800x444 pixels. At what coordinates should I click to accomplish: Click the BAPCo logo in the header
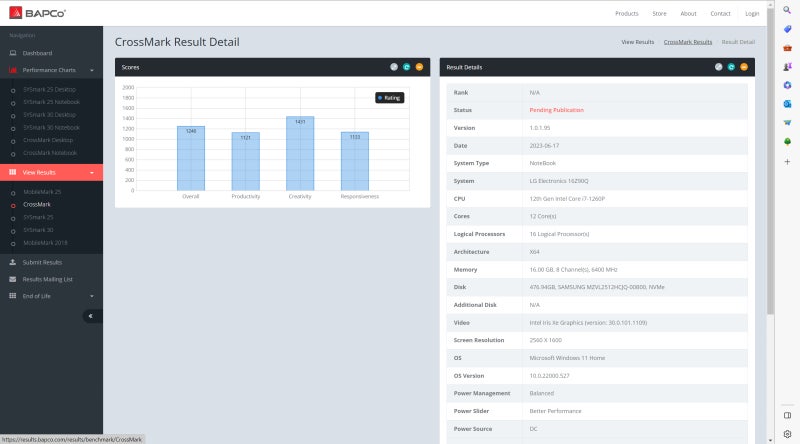point(37,13)
